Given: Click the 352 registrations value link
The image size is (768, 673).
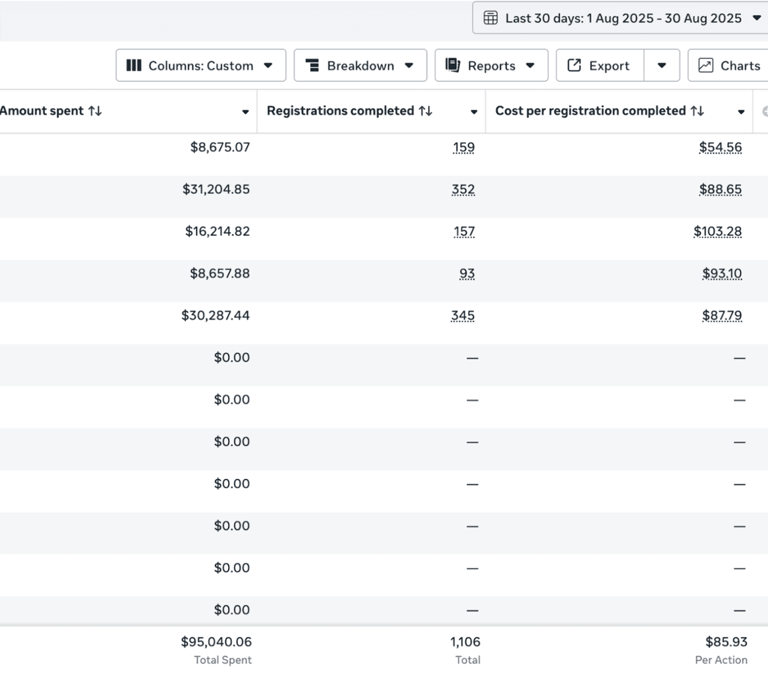Looking at the screenshot, I should tap(463, 190).
